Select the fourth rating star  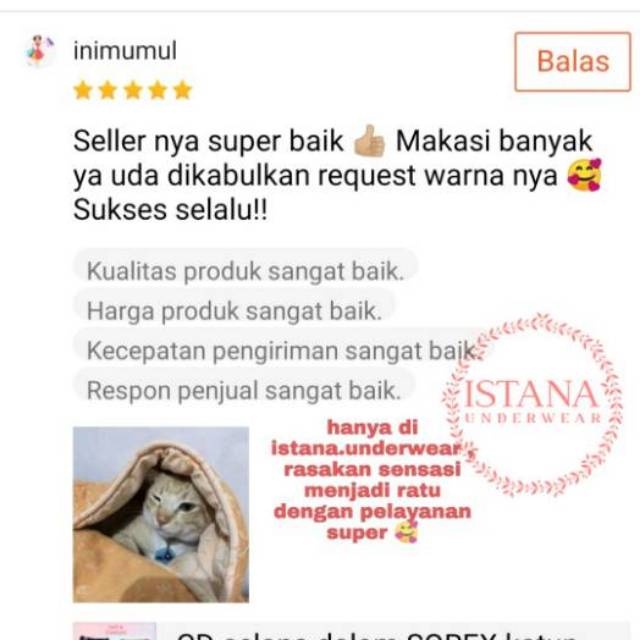158,90
